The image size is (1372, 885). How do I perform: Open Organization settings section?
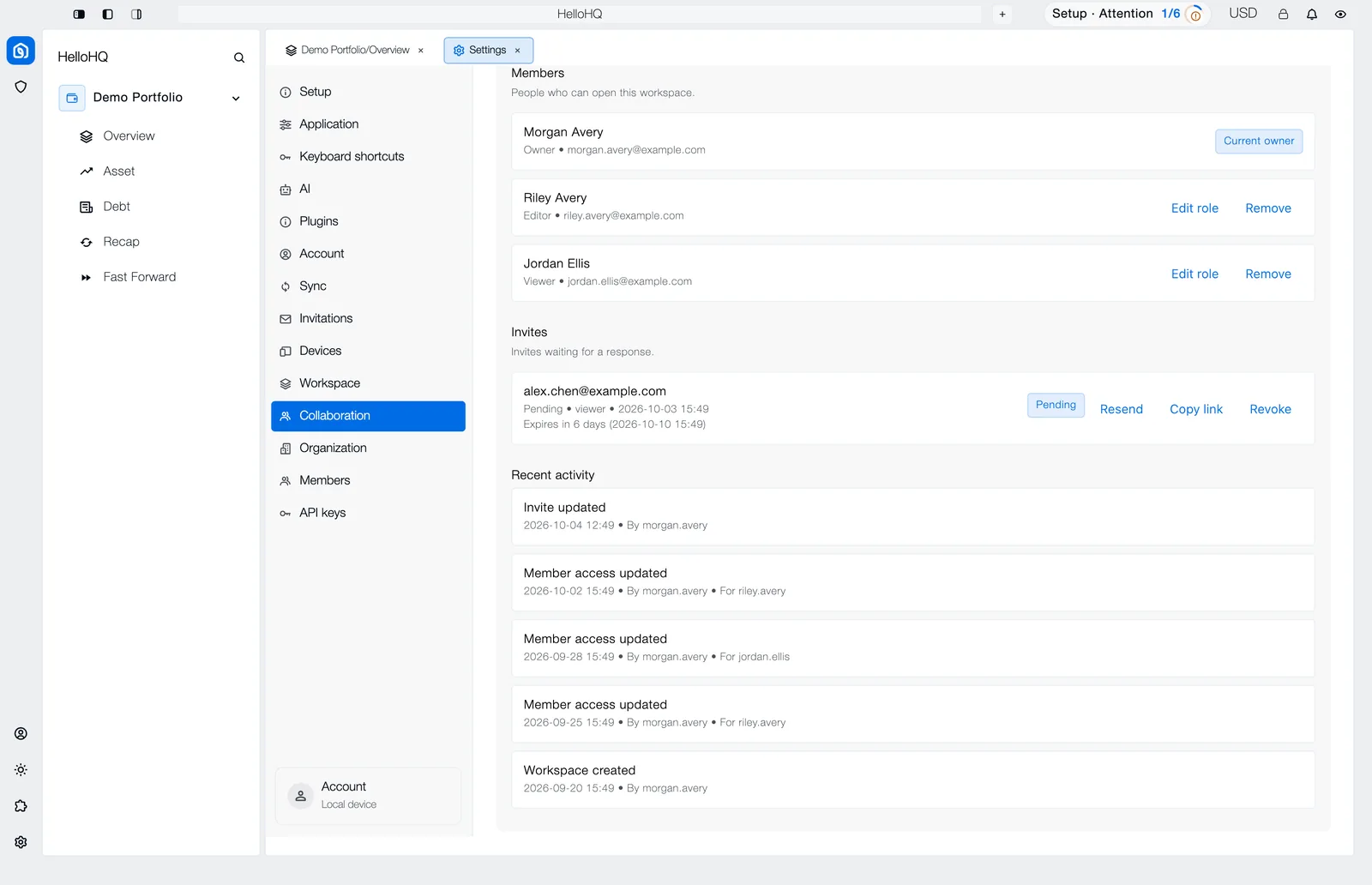[x=368, y=448]
